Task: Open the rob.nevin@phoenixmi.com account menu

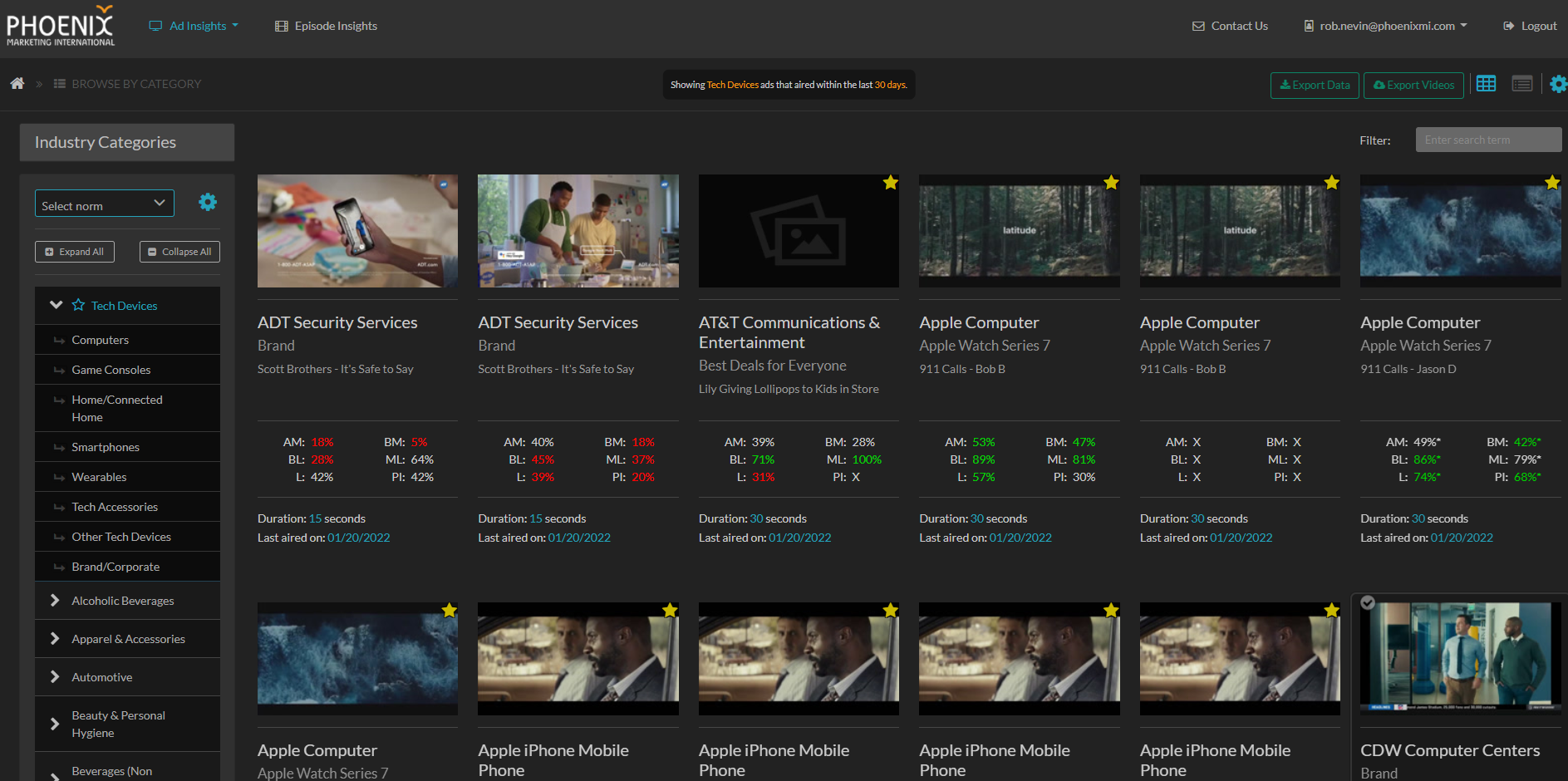Action: tap(1385, 26)
